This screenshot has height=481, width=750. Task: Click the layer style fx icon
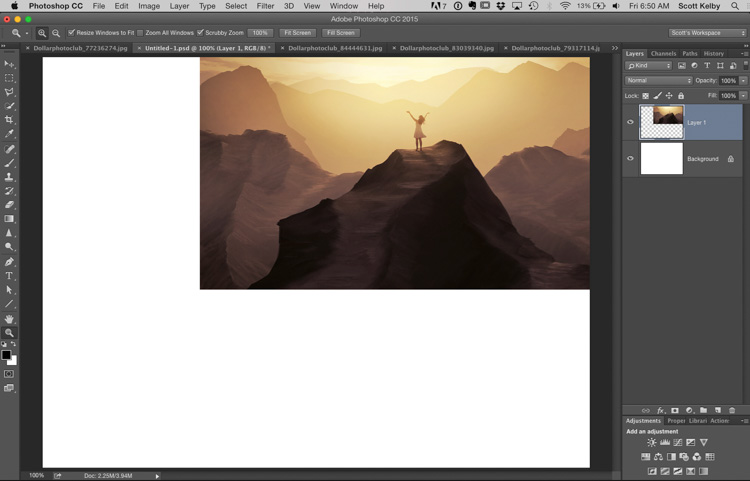click(660, 410)
